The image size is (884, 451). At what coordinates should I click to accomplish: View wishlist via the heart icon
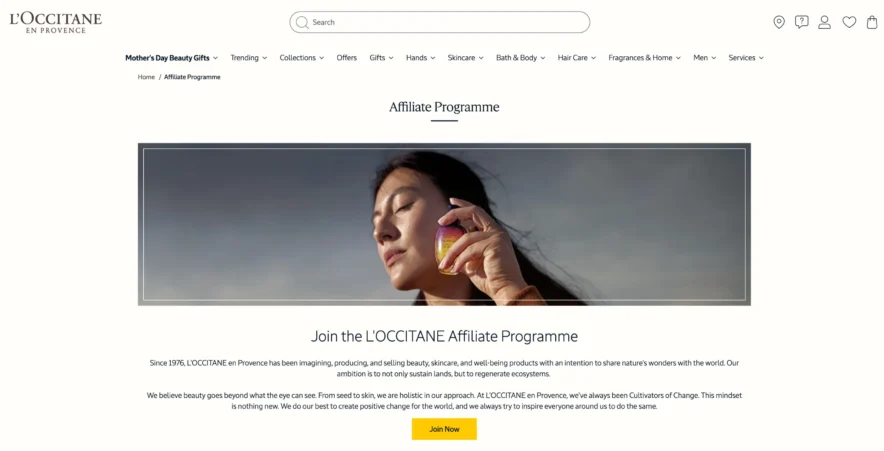849,22
